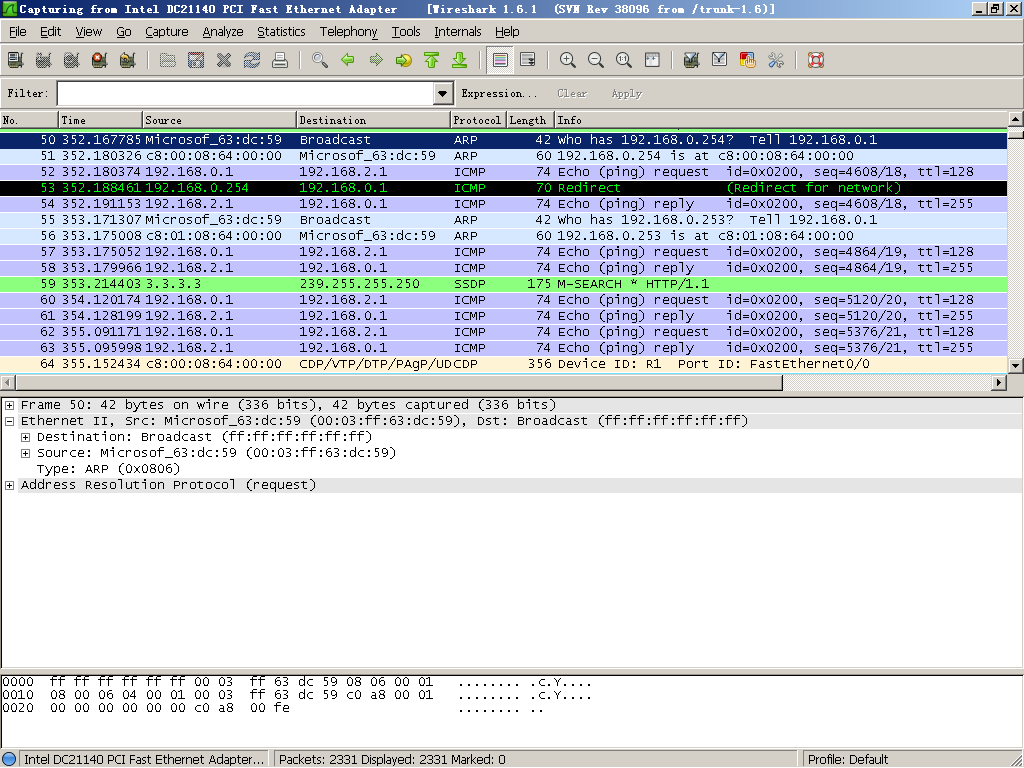Open the Statistics menu

[x=281, y=32]
